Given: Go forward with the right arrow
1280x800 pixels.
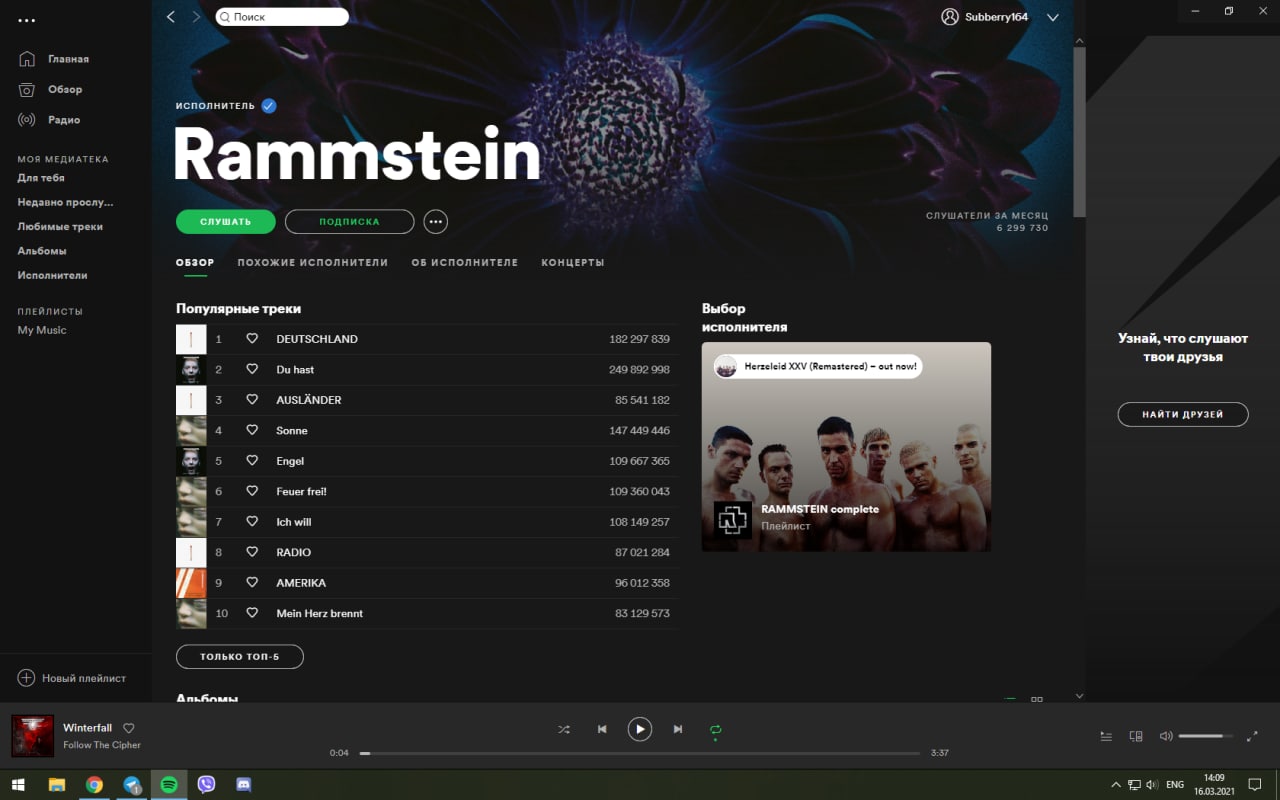Looking at the screenshot, I should [196, 17].
